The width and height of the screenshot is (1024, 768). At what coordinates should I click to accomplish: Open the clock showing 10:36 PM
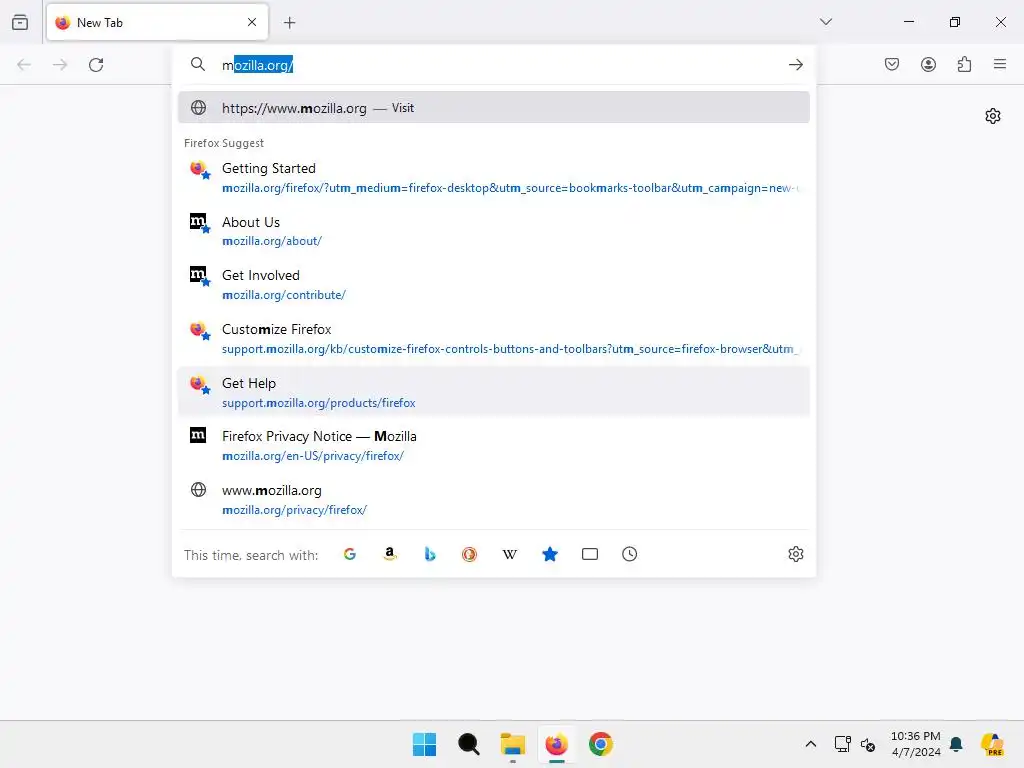(916, 744)
